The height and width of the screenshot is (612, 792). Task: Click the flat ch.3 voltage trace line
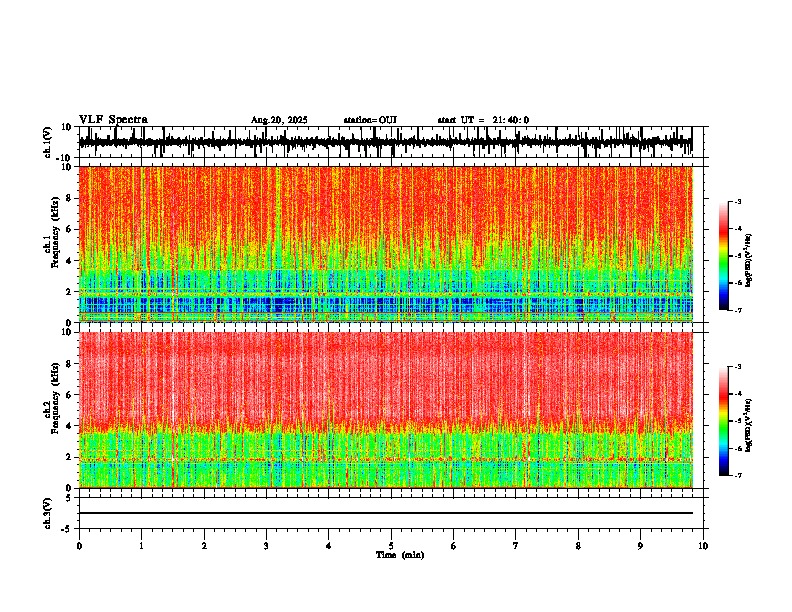tap(385, 513)
